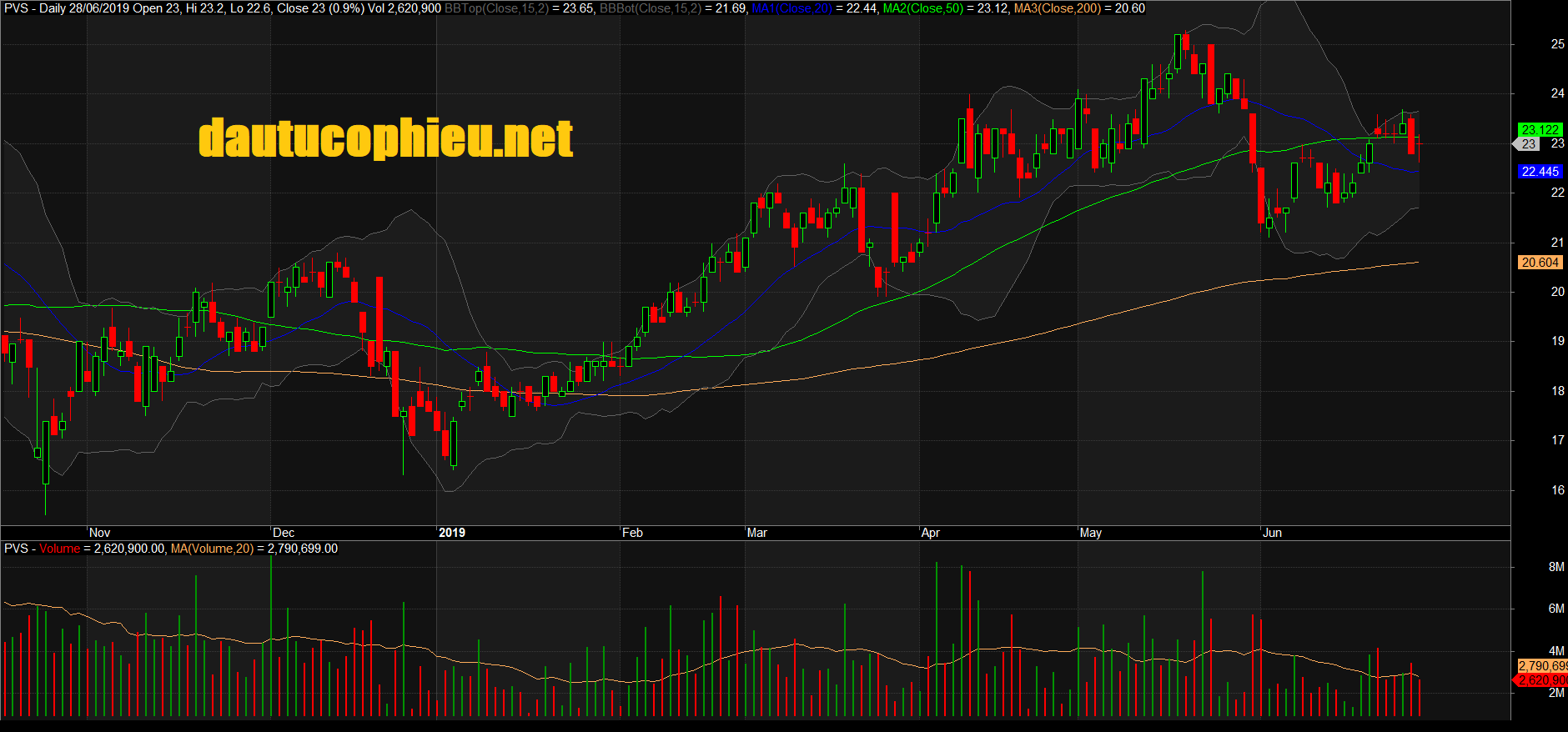Image resolution: width=1568 pixels, height=732 pixels.
Task: Click the Apr label on time axis
Action: 931,533
